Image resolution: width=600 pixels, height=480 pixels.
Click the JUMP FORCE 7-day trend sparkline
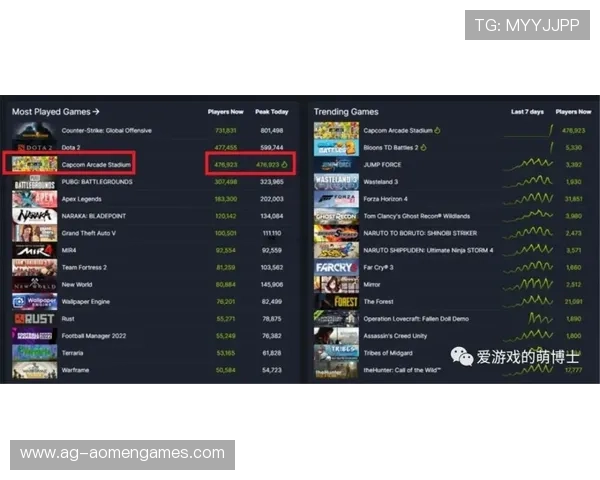pyautogui.click(x=527, y=164)
